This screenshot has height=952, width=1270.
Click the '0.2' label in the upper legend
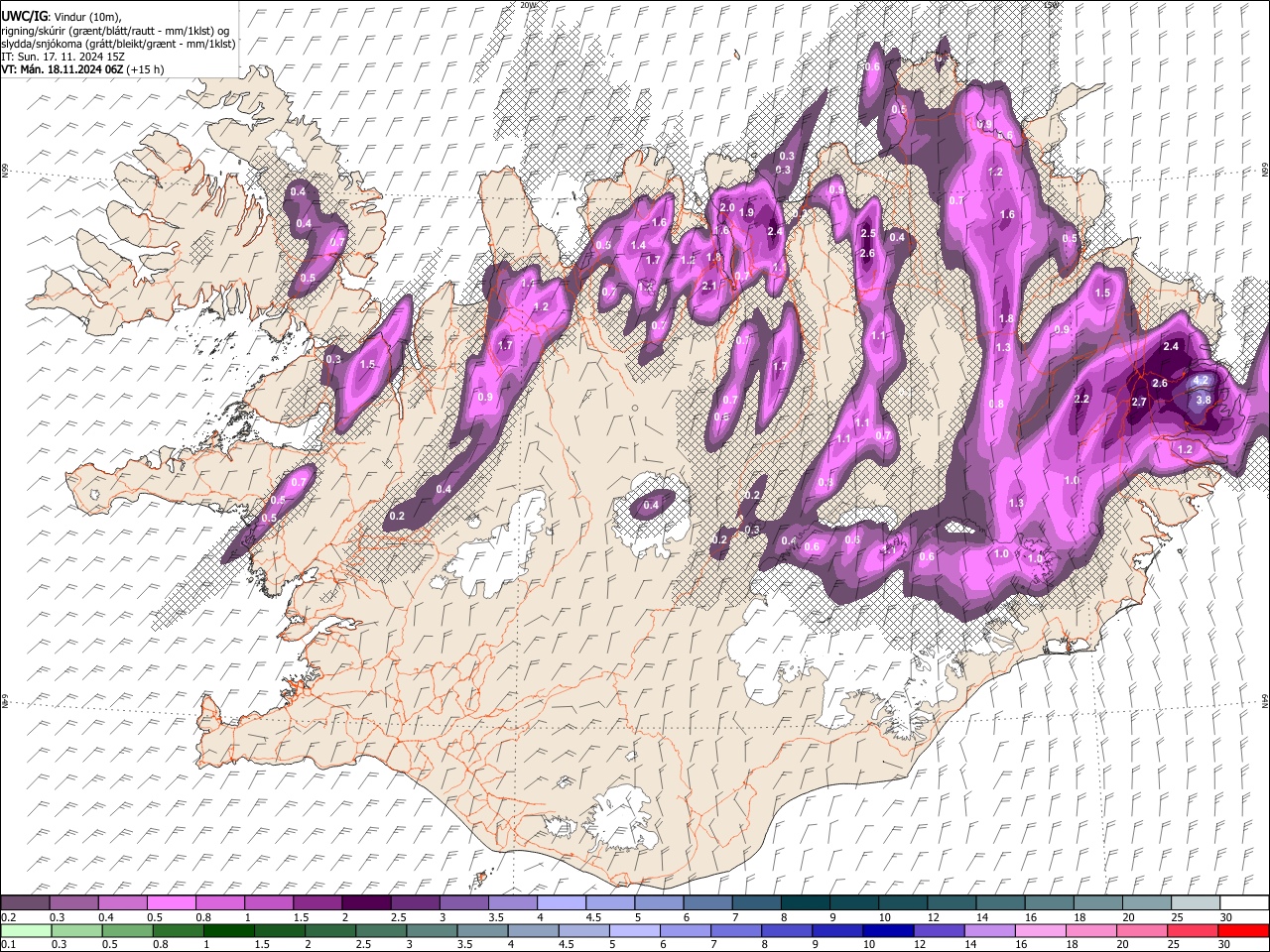tap(8, 917)
